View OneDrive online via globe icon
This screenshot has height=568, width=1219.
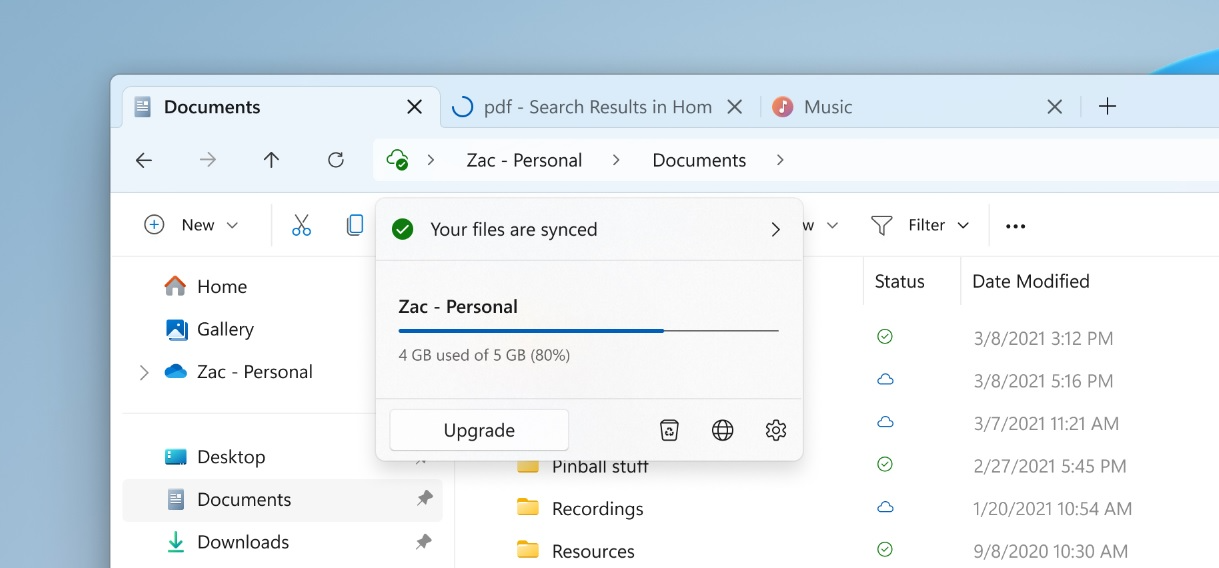[722, 430]
